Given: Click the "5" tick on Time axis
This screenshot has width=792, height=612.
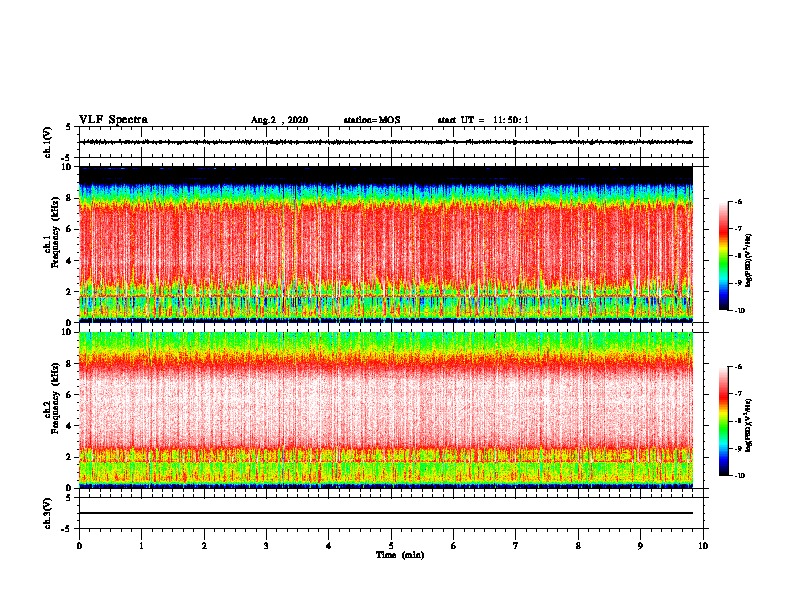Looking at the screenshot, I should click(x=391, y=545).
